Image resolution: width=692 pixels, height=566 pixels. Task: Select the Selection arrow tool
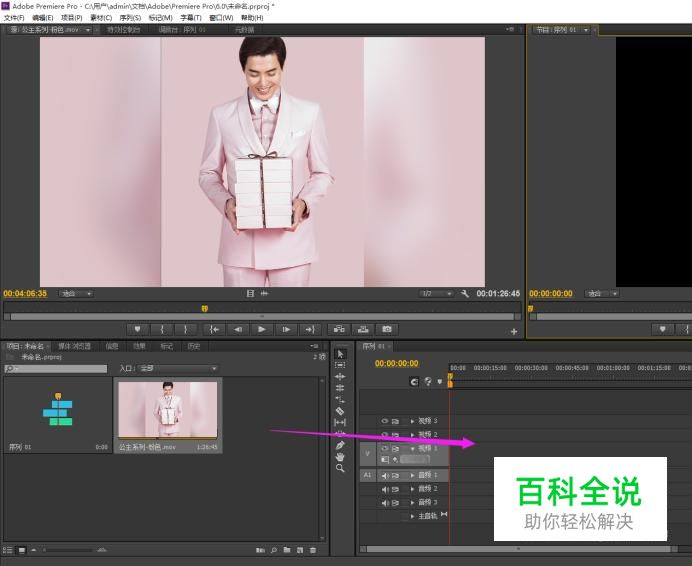coord(340,354)
